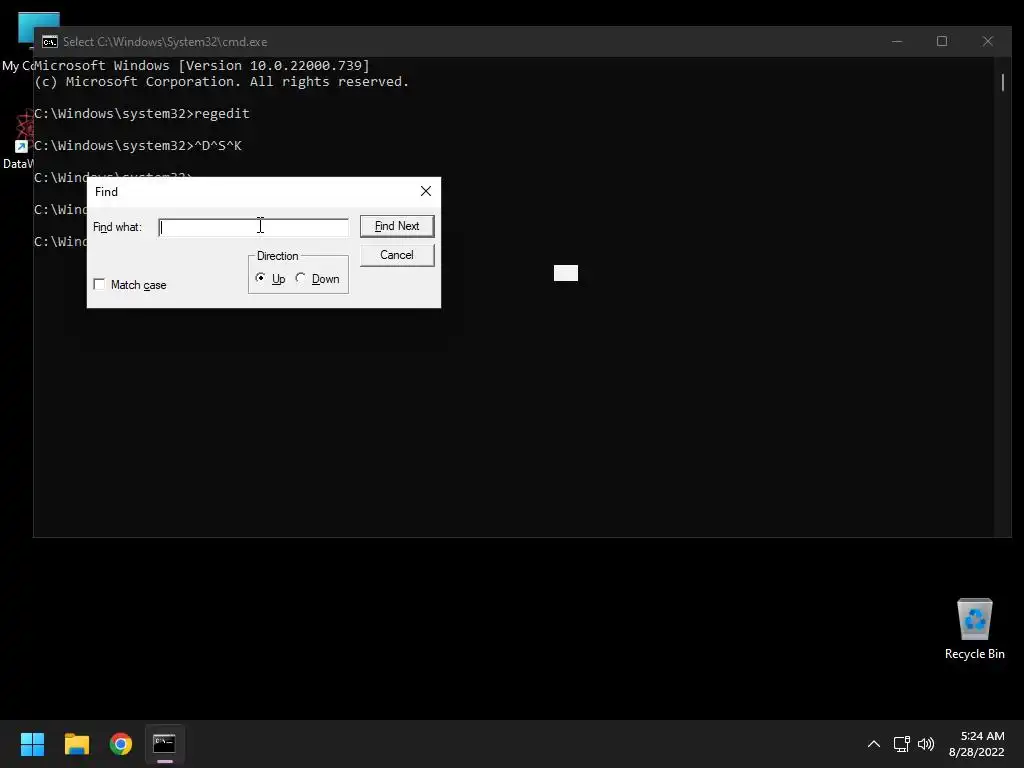This screenshot has width=1024, height=768.
Task: Open network settings in system tray
Action: (902, 744)
